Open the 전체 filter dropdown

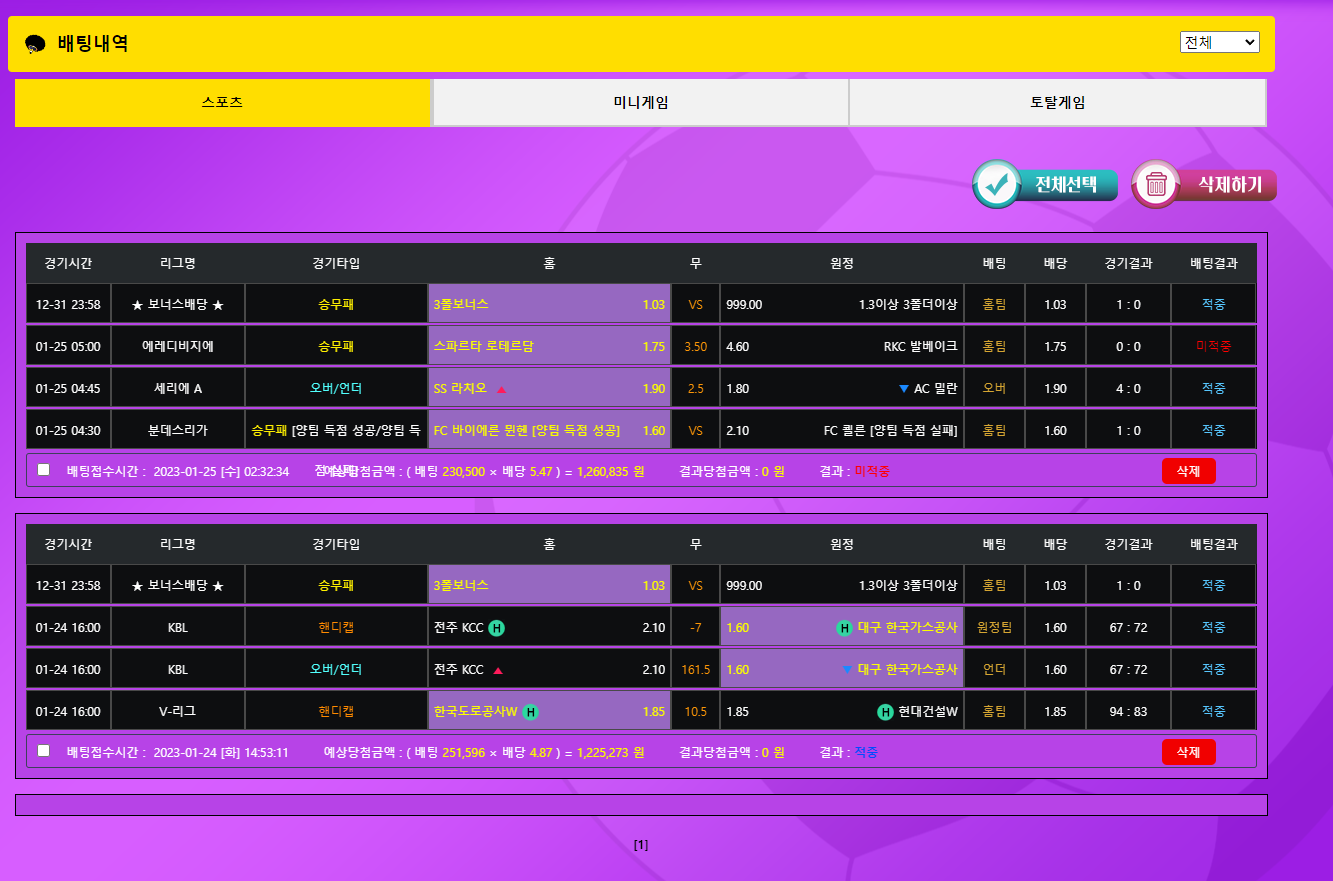(1219, 42)
